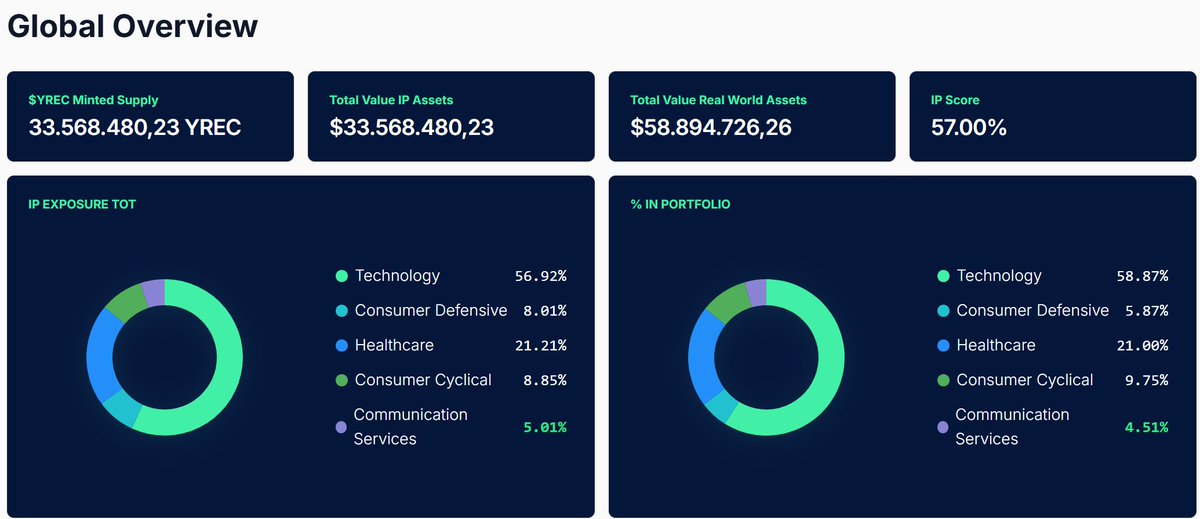1200x519 pixels.
Task: Click the 58.87% Technology value
Action: (x=1142, y=276)
